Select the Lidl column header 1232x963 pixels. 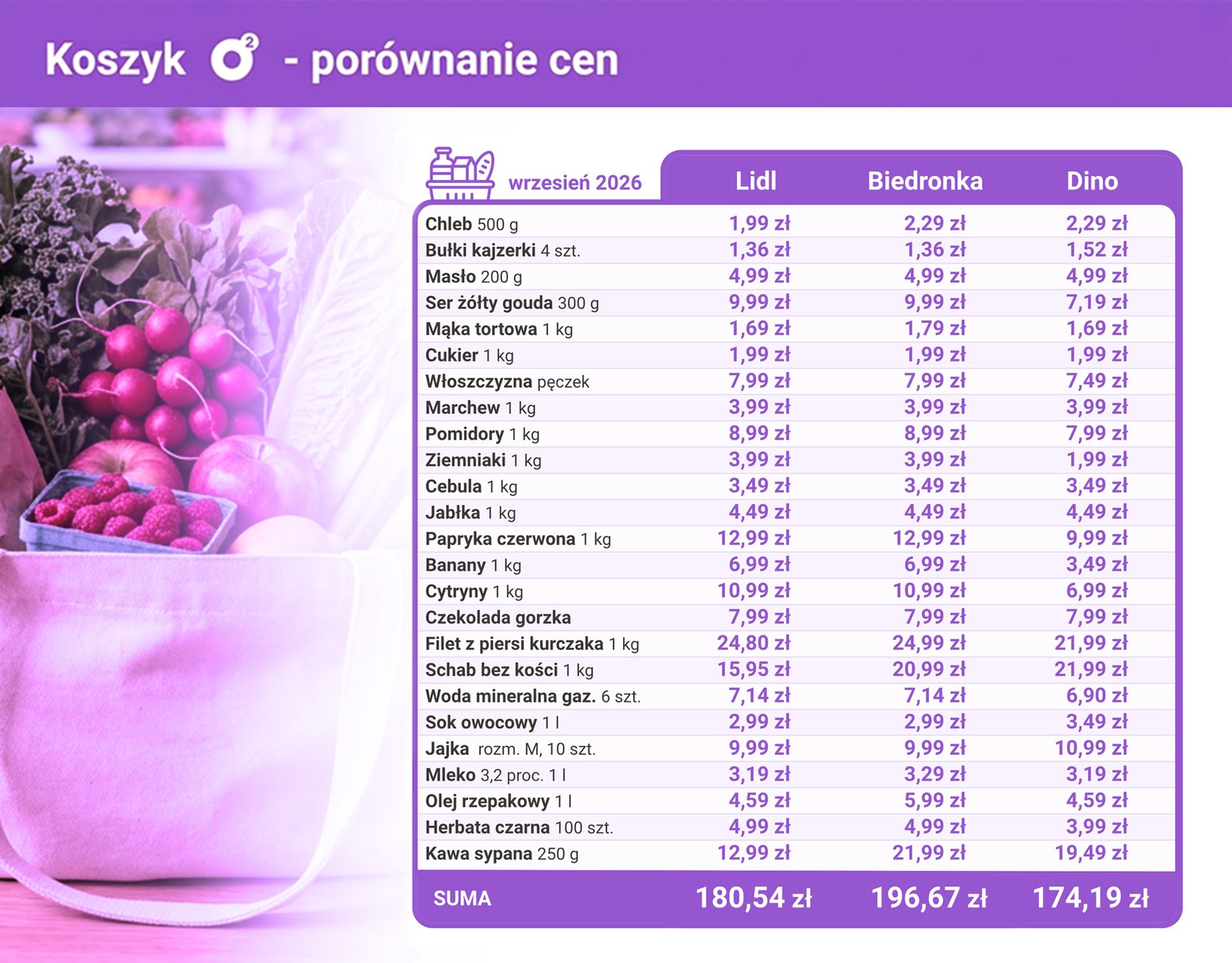[756, 181]
